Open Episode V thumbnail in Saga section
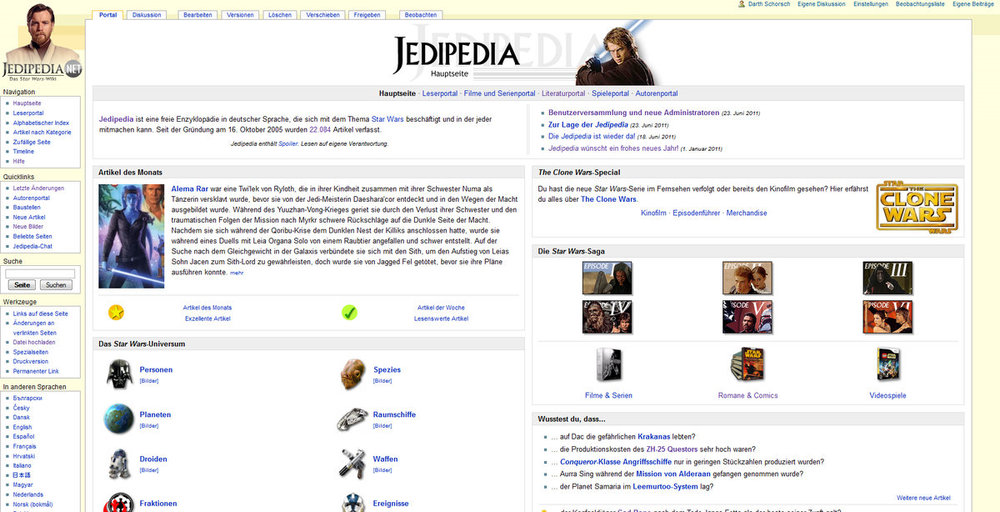This screenshot has width=1000, height=512. (x=747, y=317)
